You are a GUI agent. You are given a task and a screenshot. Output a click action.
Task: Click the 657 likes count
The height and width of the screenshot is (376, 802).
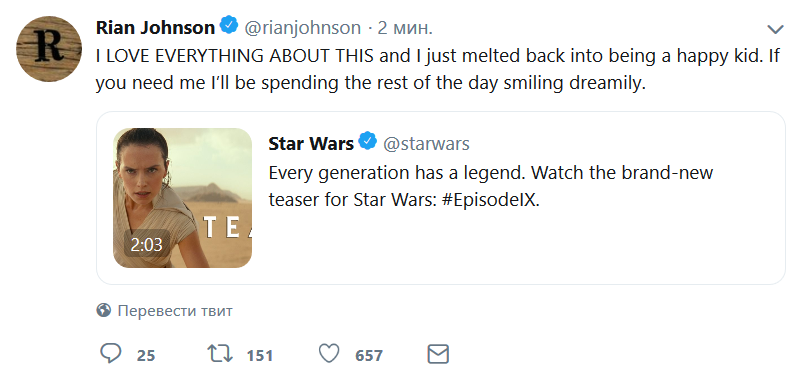[369, 355]
